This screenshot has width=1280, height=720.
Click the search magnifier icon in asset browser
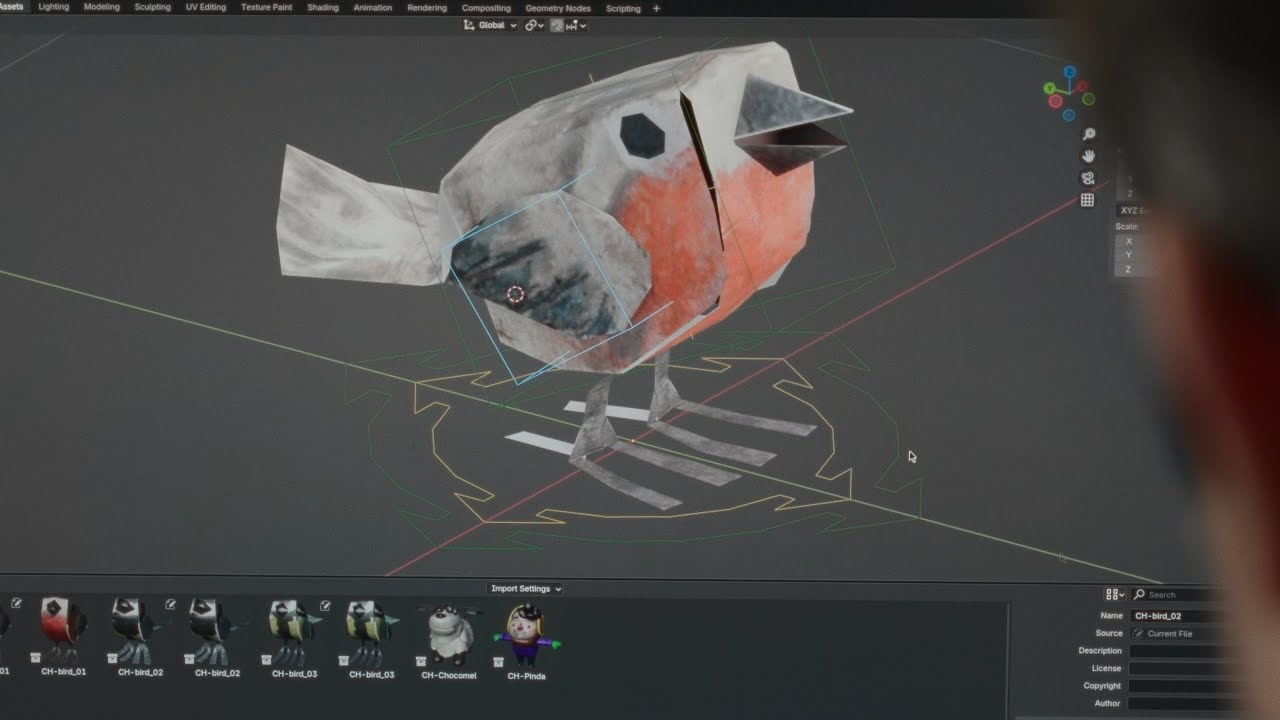(x=1139, y=595)
